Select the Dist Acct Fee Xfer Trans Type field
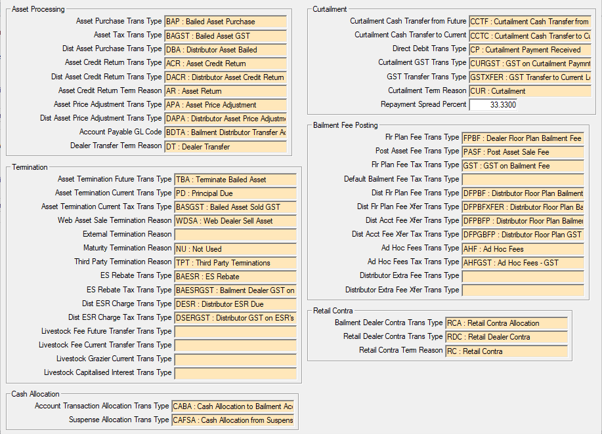Screen dimensions: 602x434 (523, 221)
